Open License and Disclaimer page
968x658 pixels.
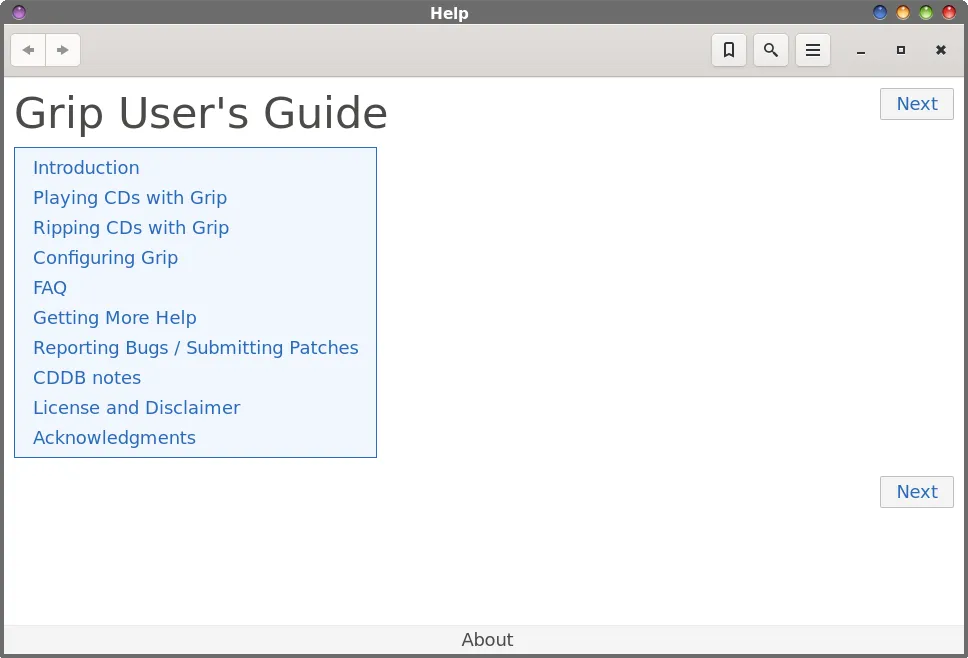pos(136,408)
